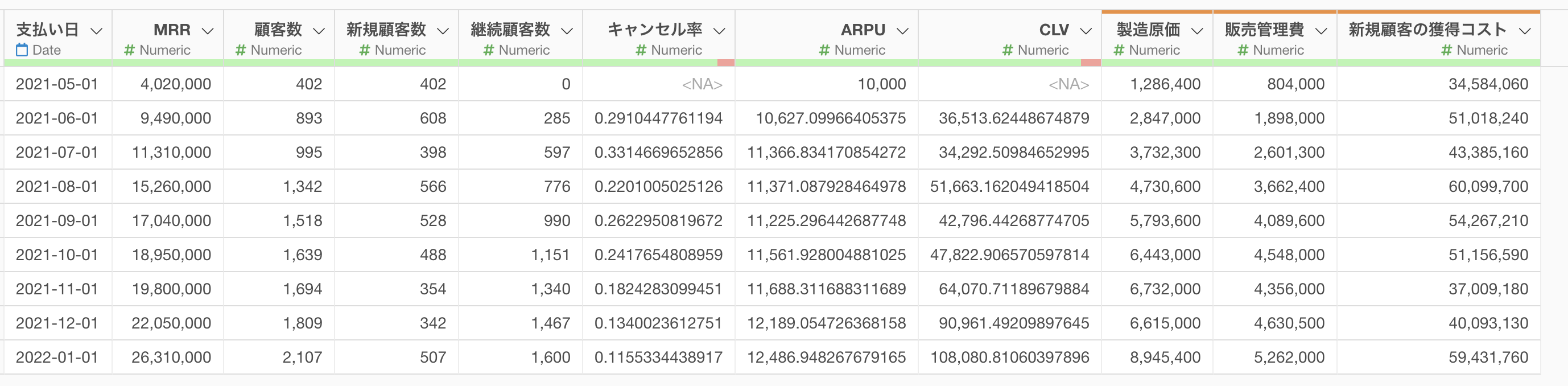
Task: Select the キャンセル率 column header name
Action: click(655, 30)
